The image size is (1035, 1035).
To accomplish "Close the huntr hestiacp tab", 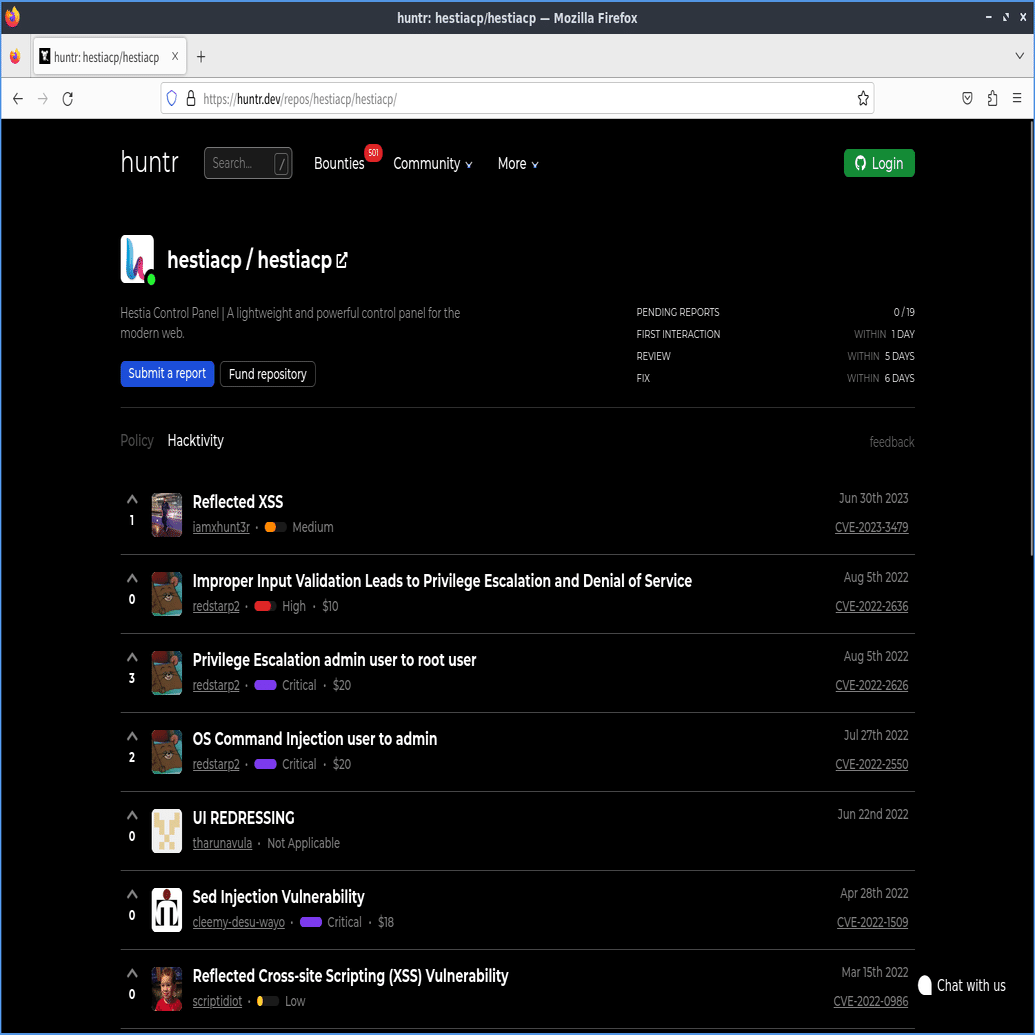I will 175,57.
